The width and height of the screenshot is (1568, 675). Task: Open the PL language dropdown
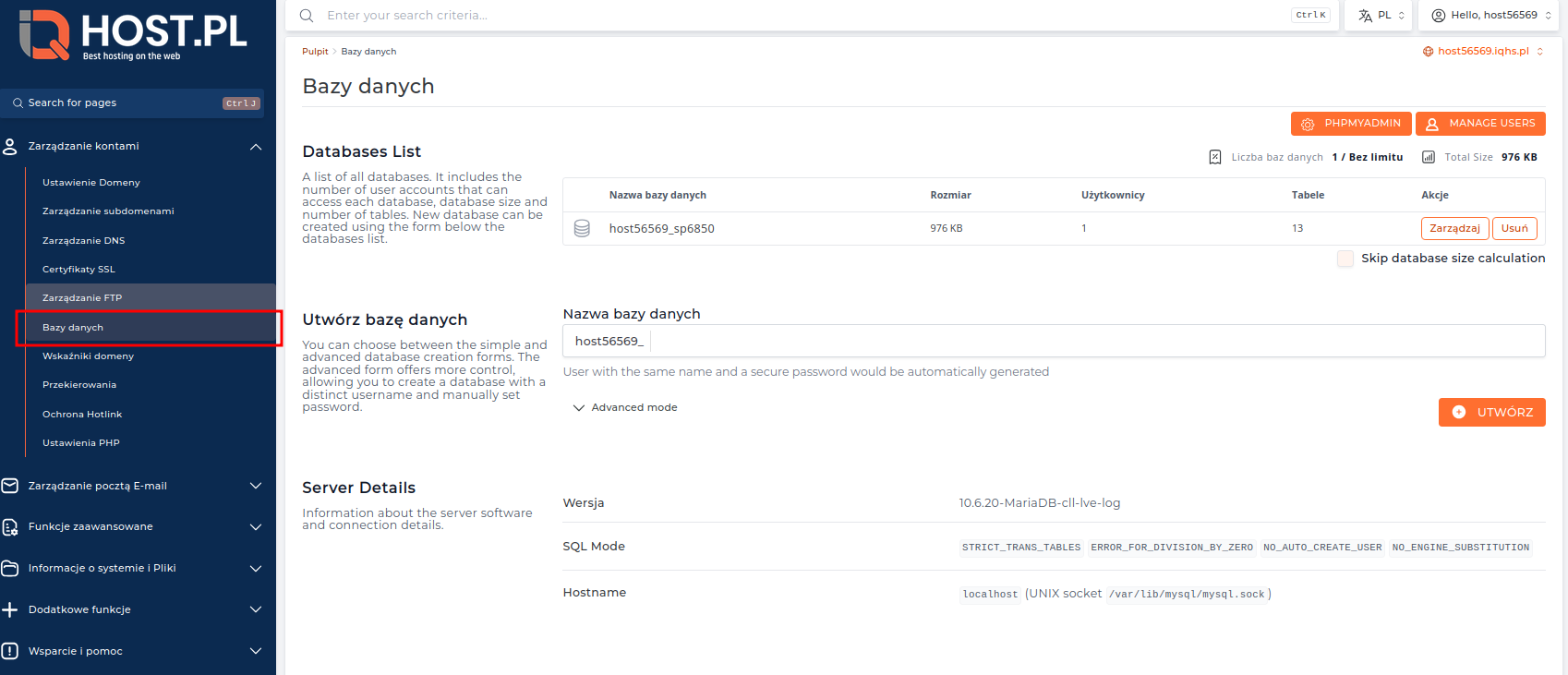(1382, 16)
